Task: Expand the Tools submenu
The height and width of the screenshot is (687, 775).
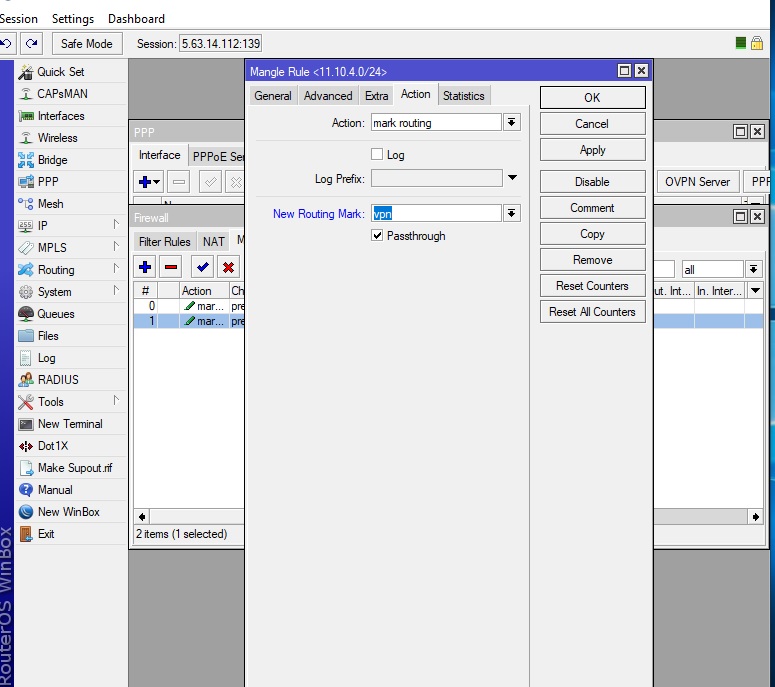Action: coord(116,401)
